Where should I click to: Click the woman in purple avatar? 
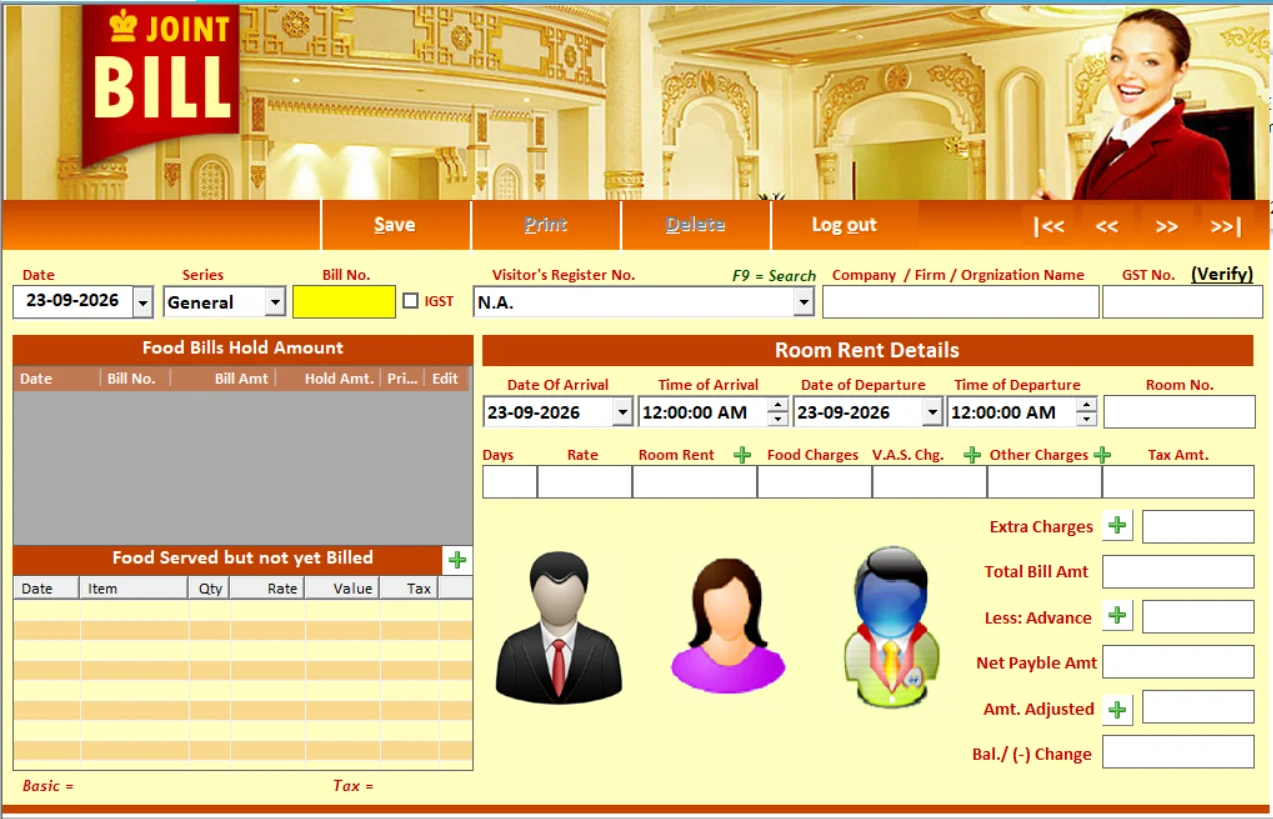[727, 626]
